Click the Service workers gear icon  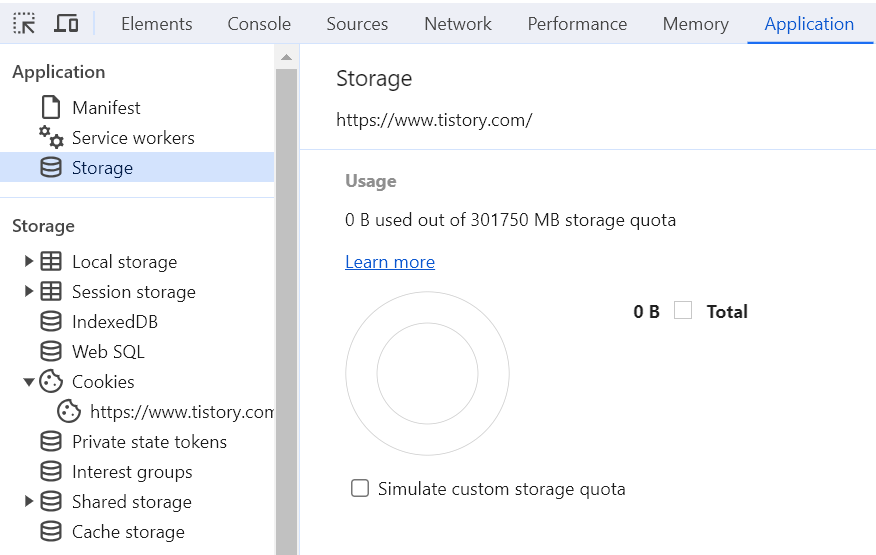click(50, 138)
